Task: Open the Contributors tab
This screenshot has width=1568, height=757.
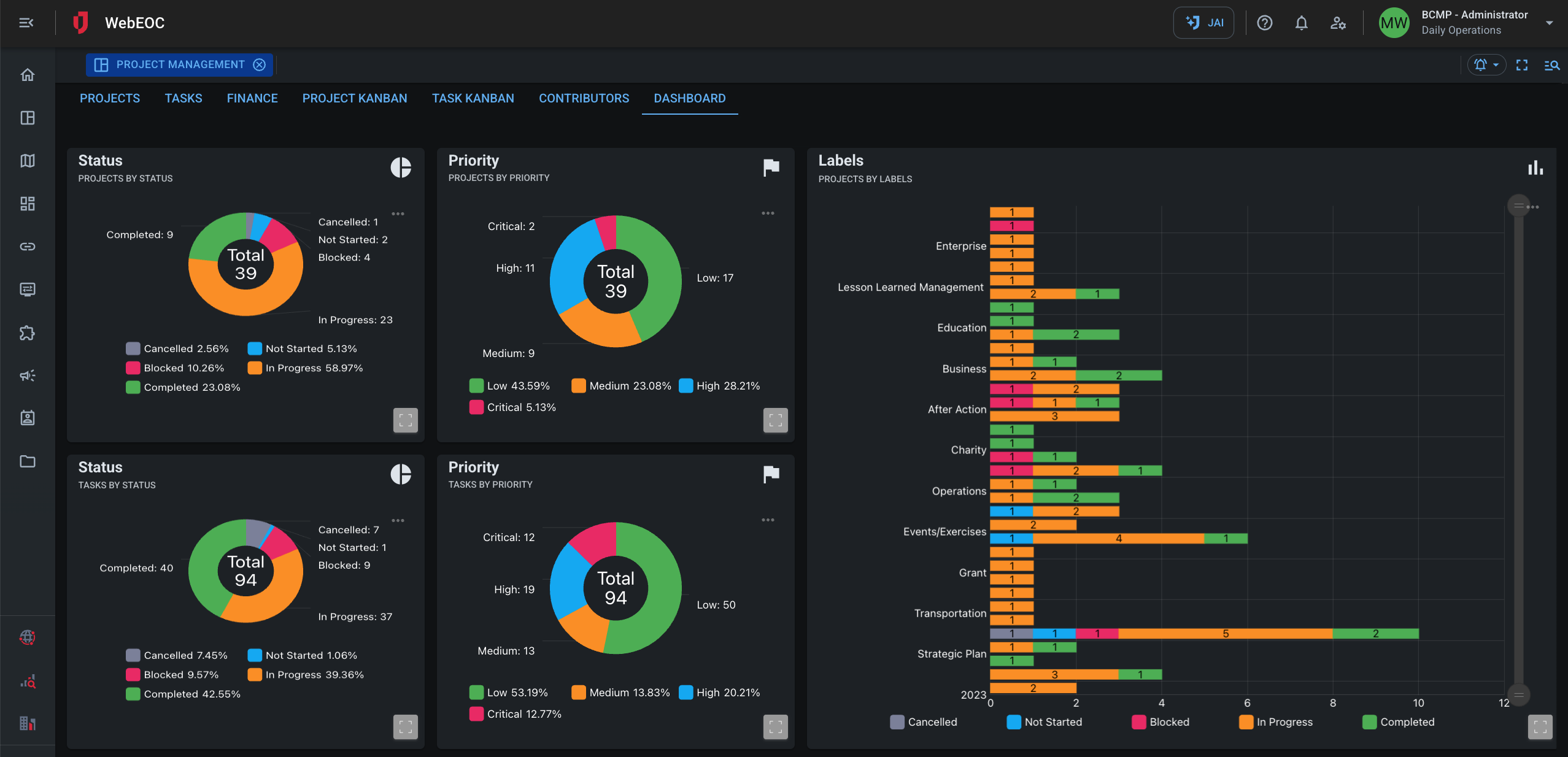Action: [x=583, y=98]
